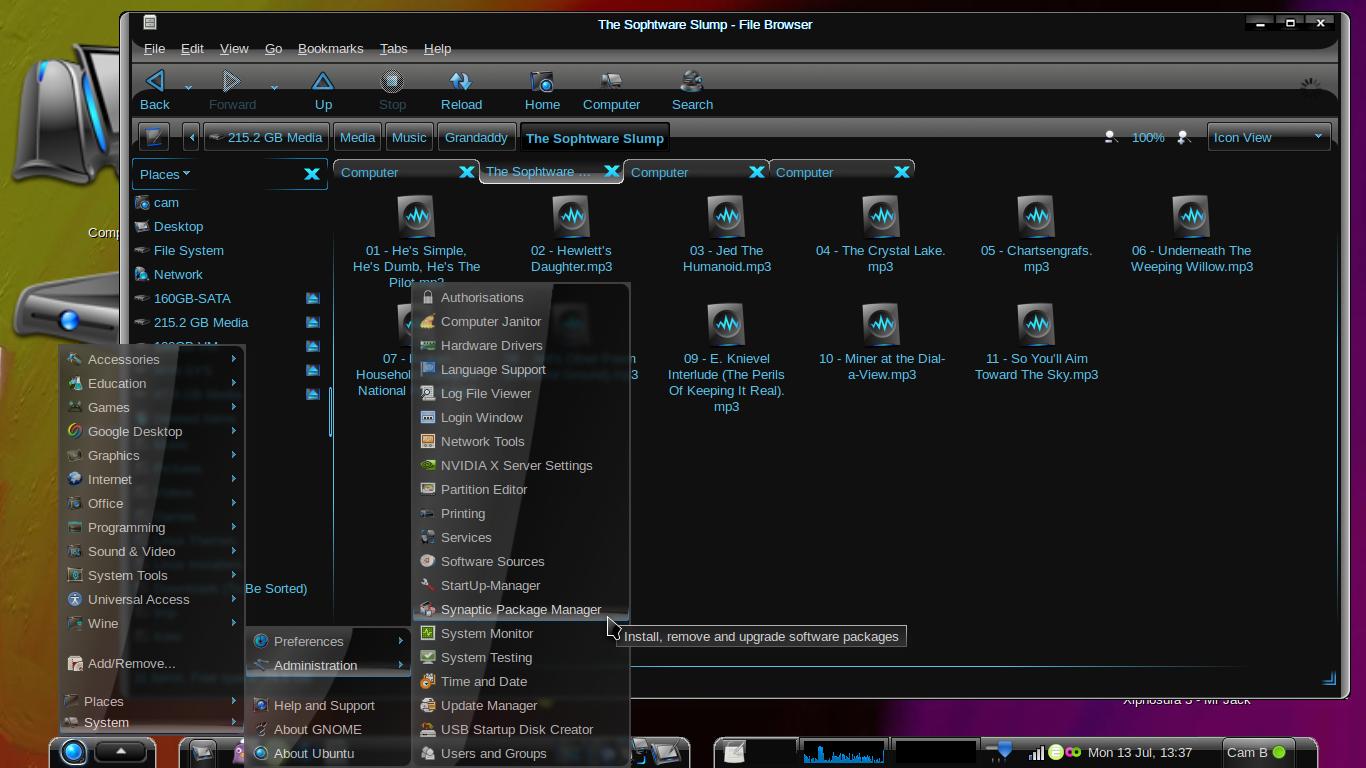Open Hardware Drivers menu entry
Image resolution: width=1366 pixels, height=768 pixels.
[520, 345]
